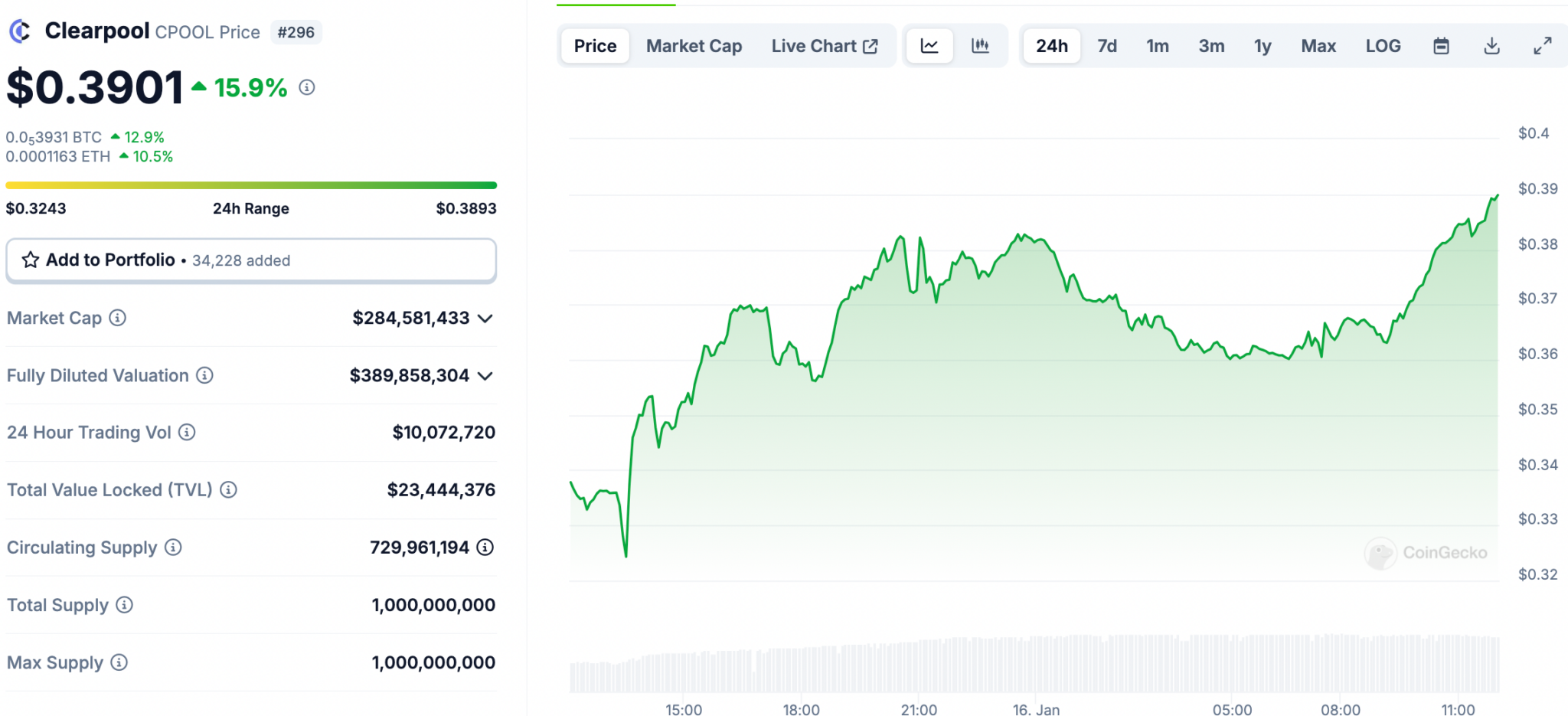Open Live Chart external link
This screenshot has height=716, width=1568.
825,46
